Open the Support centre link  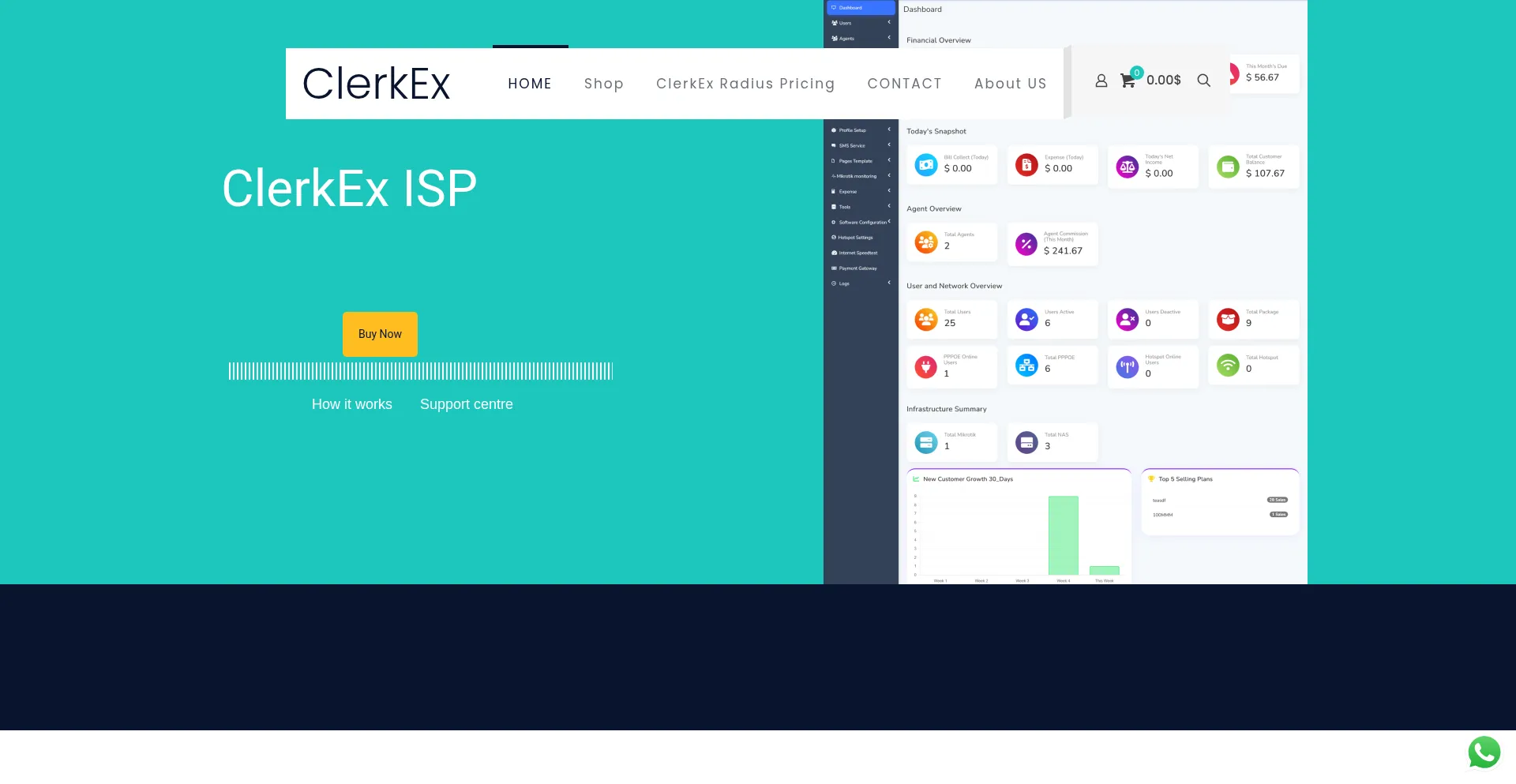click(467, 404)
